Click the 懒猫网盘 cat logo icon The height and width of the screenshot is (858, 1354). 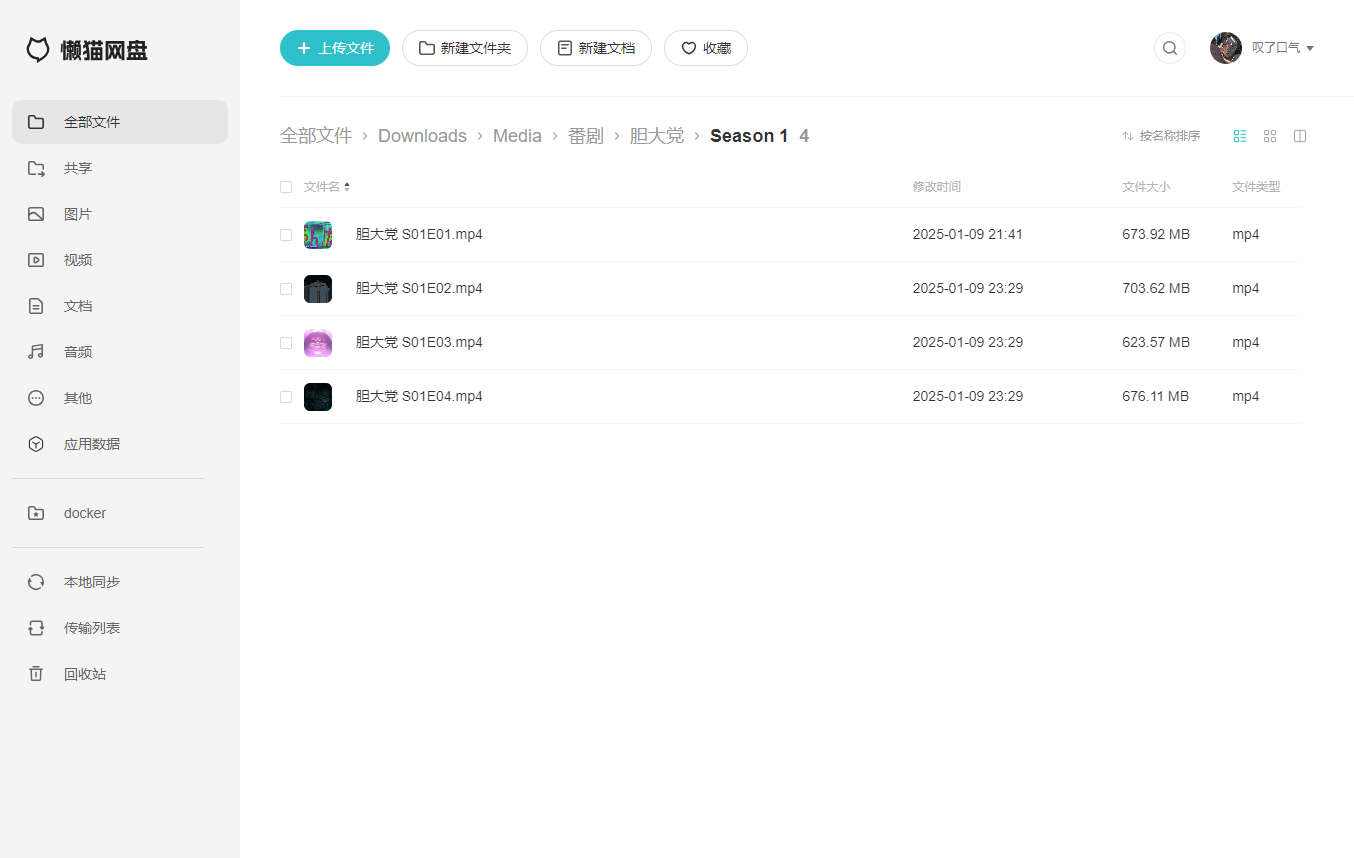coord(38,50)
